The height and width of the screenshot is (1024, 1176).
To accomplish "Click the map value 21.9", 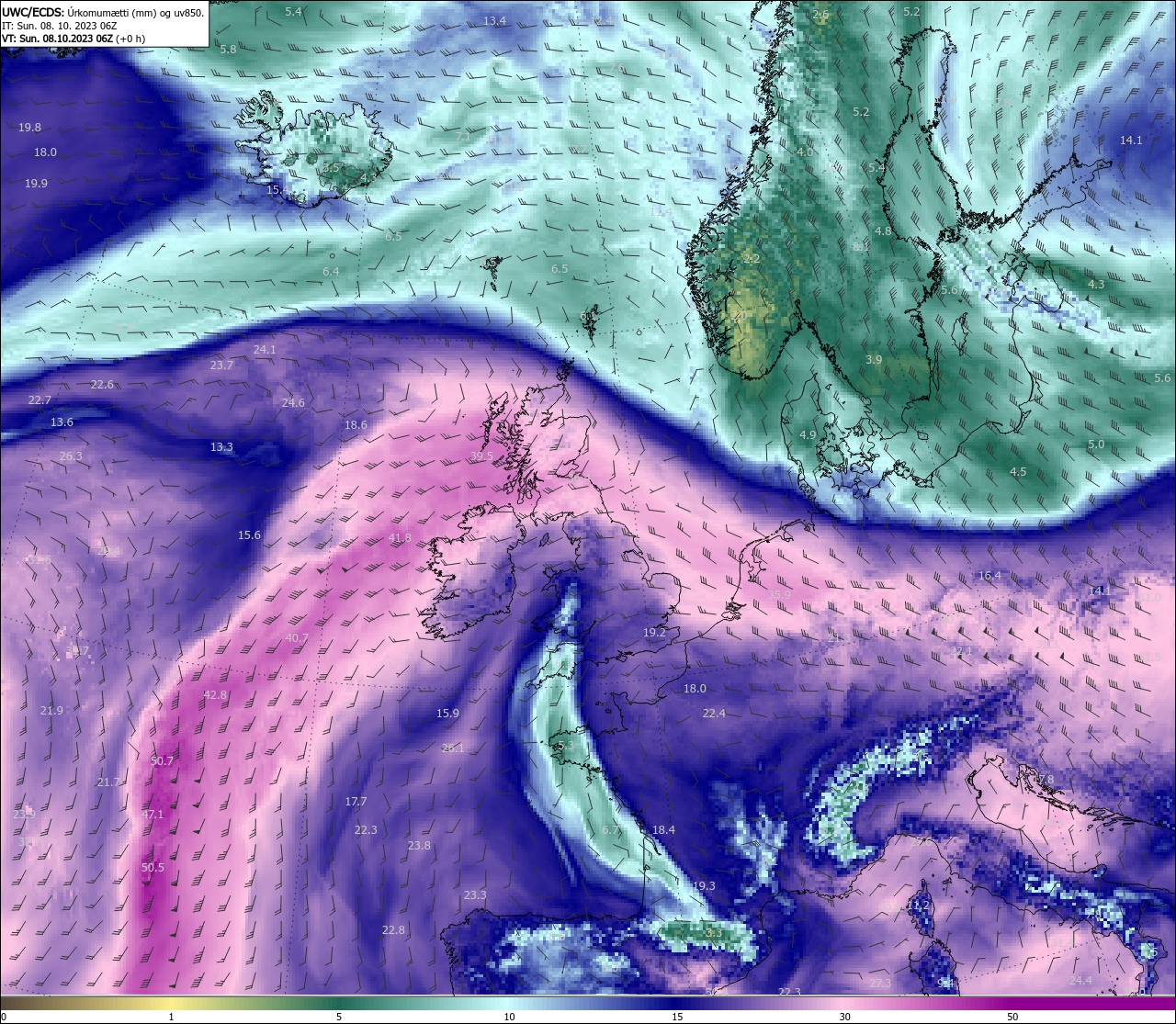I will [51, 711].
